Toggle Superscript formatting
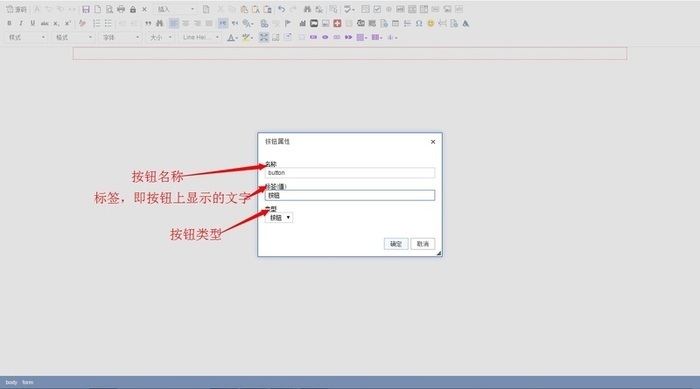Image resolution: width=700 pixels, height=389 pixels. (x=68, y=23)
